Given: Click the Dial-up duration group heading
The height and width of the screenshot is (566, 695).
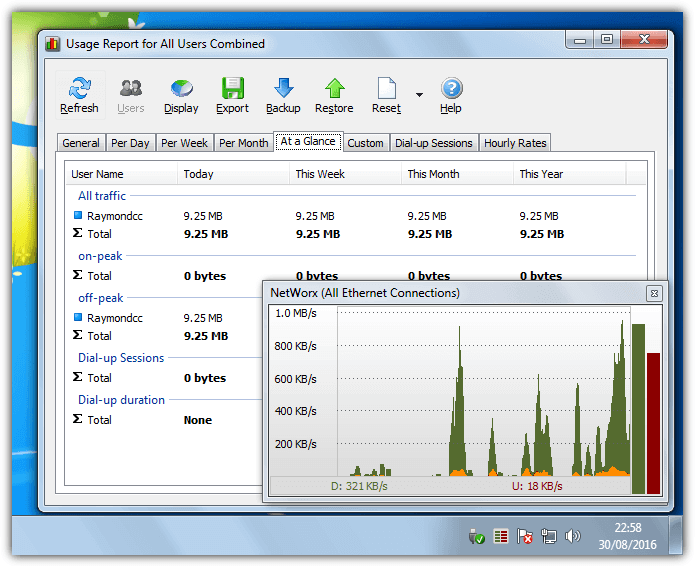Looking at the screenshot, I should pos(121,400).
